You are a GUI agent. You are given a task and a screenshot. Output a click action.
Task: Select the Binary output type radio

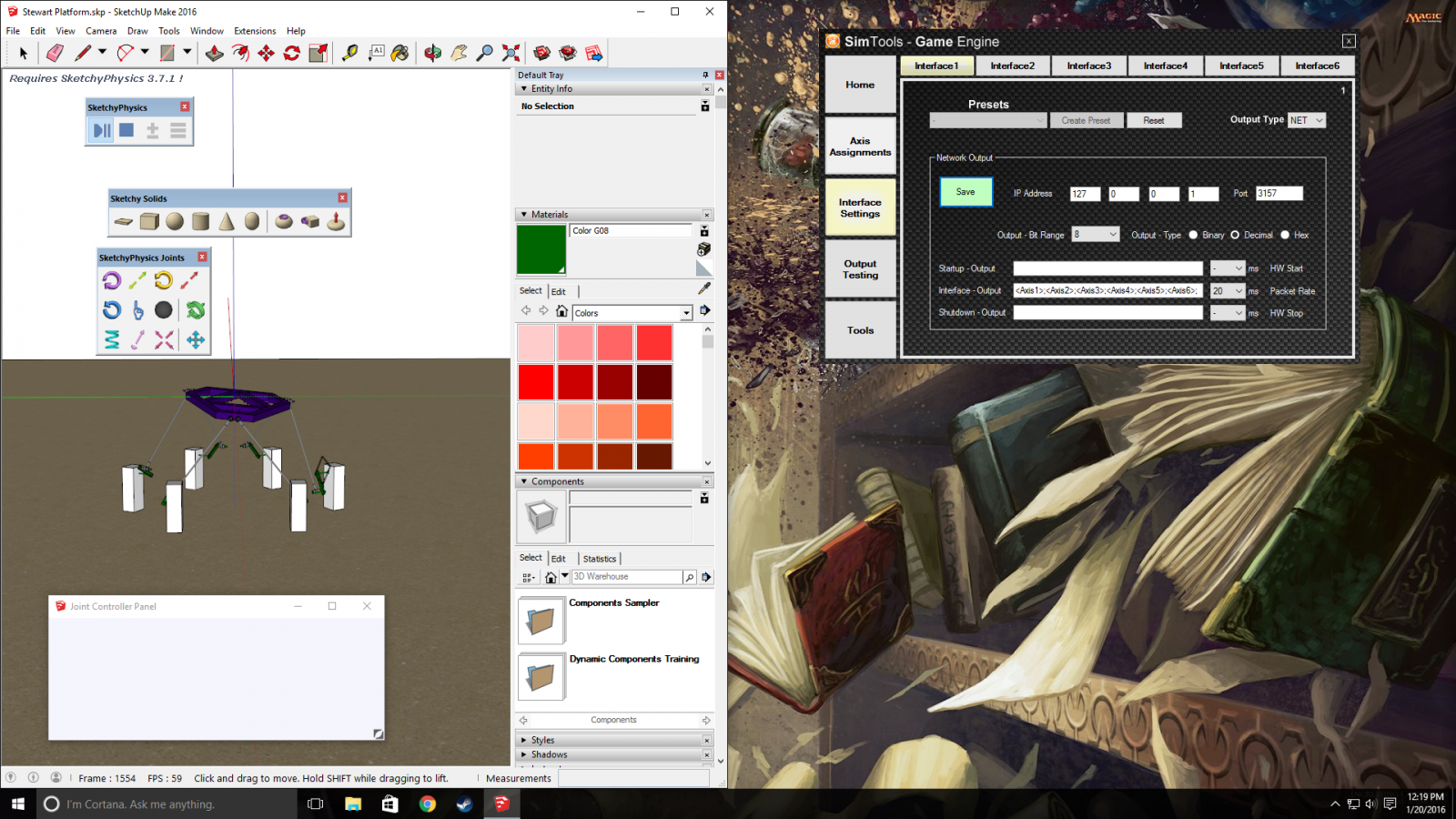coord(1193,235)
